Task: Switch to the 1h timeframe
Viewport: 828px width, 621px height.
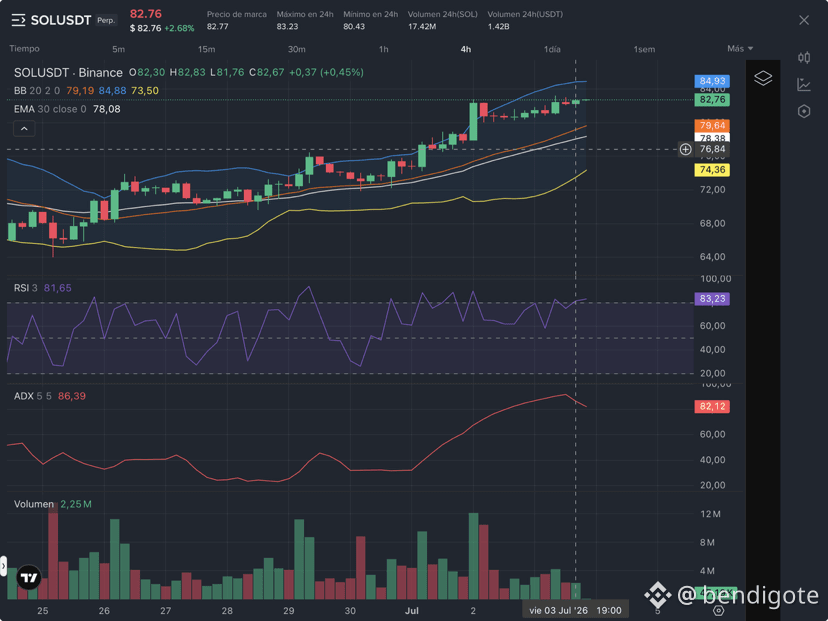Action: click(x=384, y=49)
